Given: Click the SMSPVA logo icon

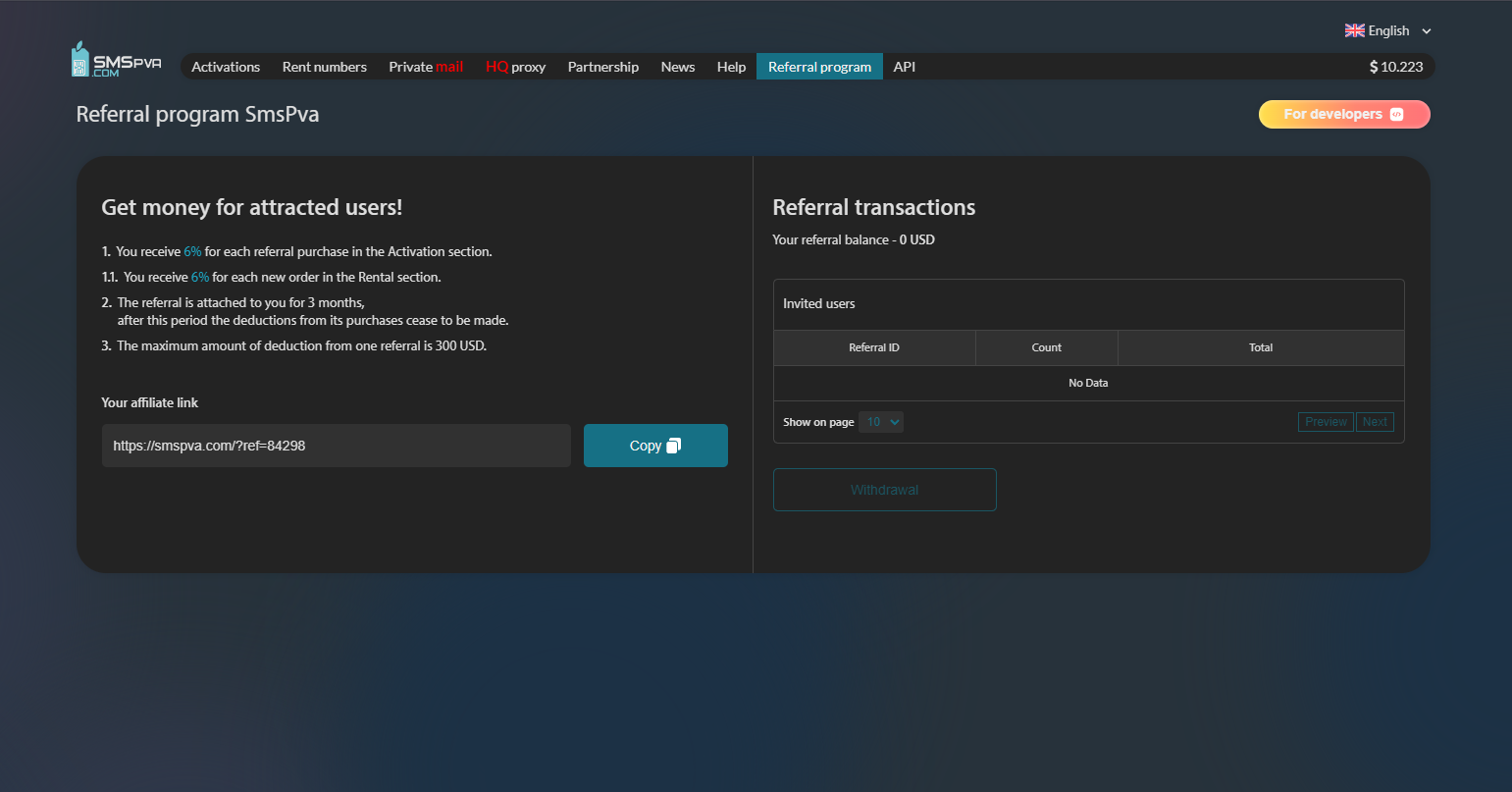Looking at the screenshot, I should point(116,61).
